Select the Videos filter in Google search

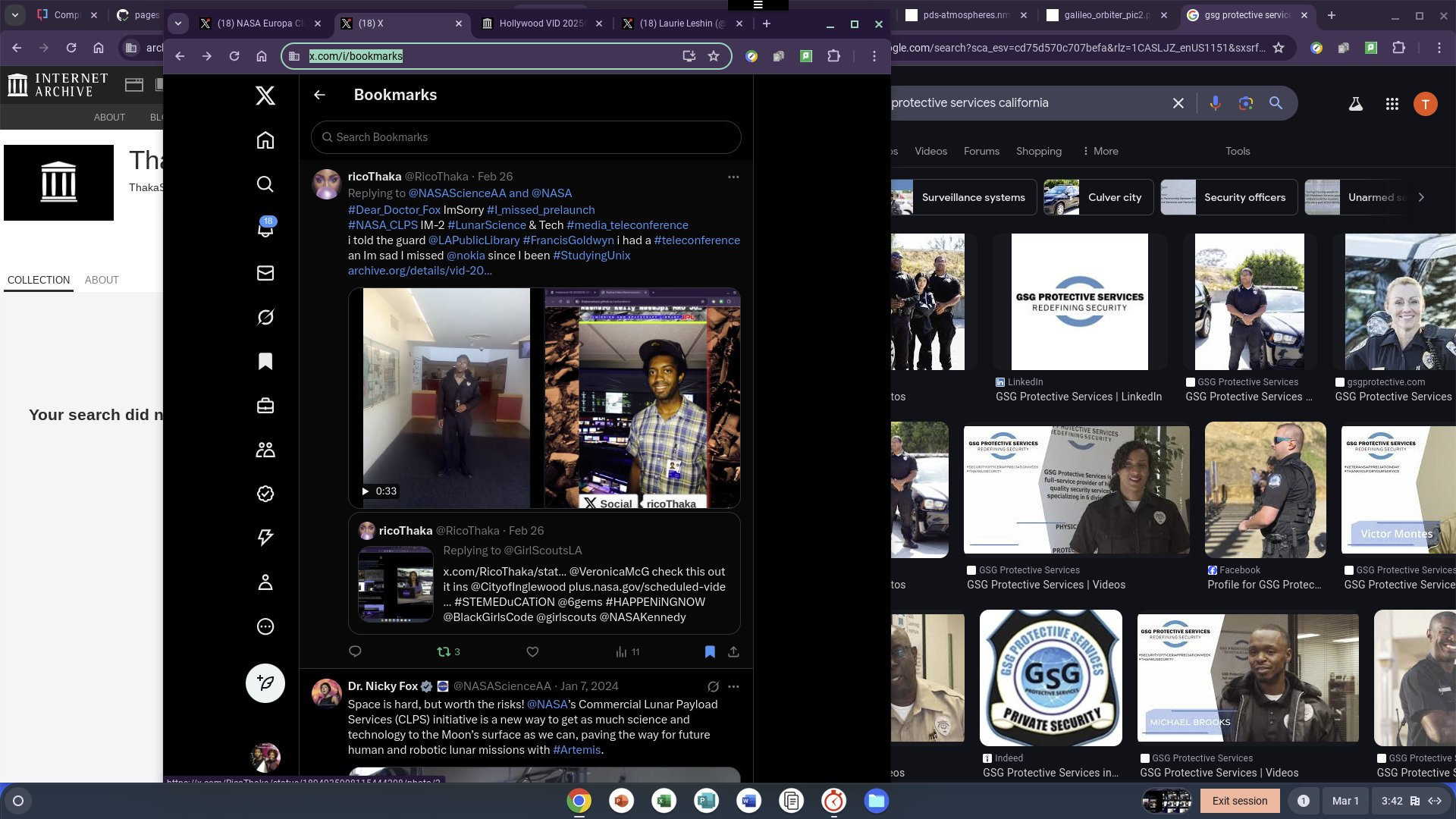click(930, 151)
